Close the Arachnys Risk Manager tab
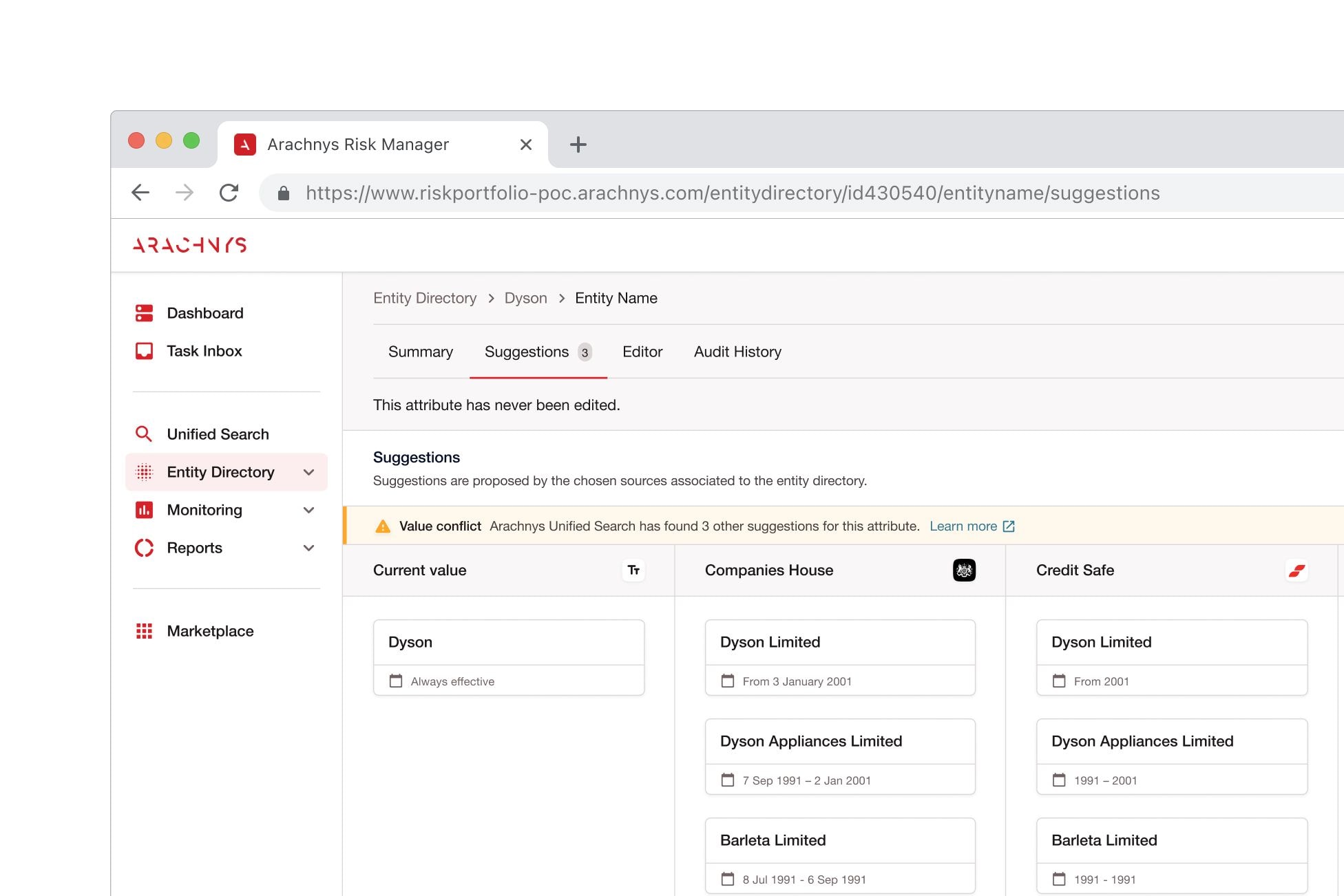 [526, 145]
